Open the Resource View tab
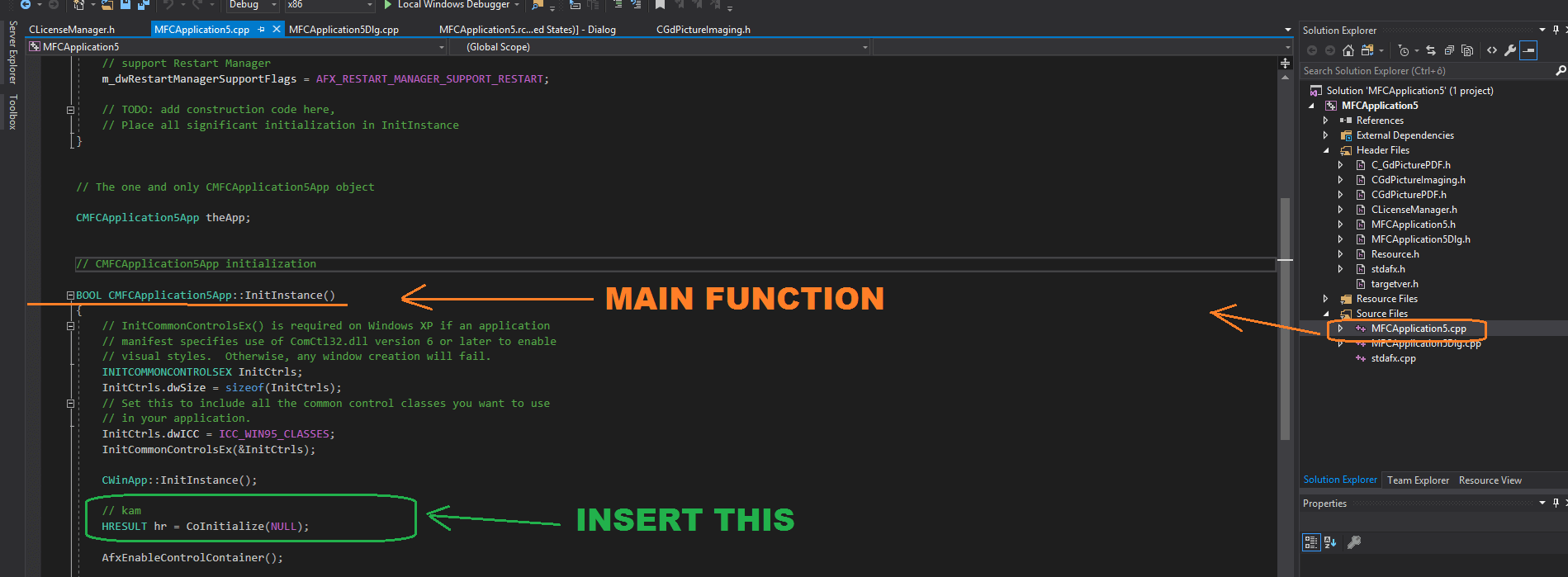 (x=1490, y=480)
